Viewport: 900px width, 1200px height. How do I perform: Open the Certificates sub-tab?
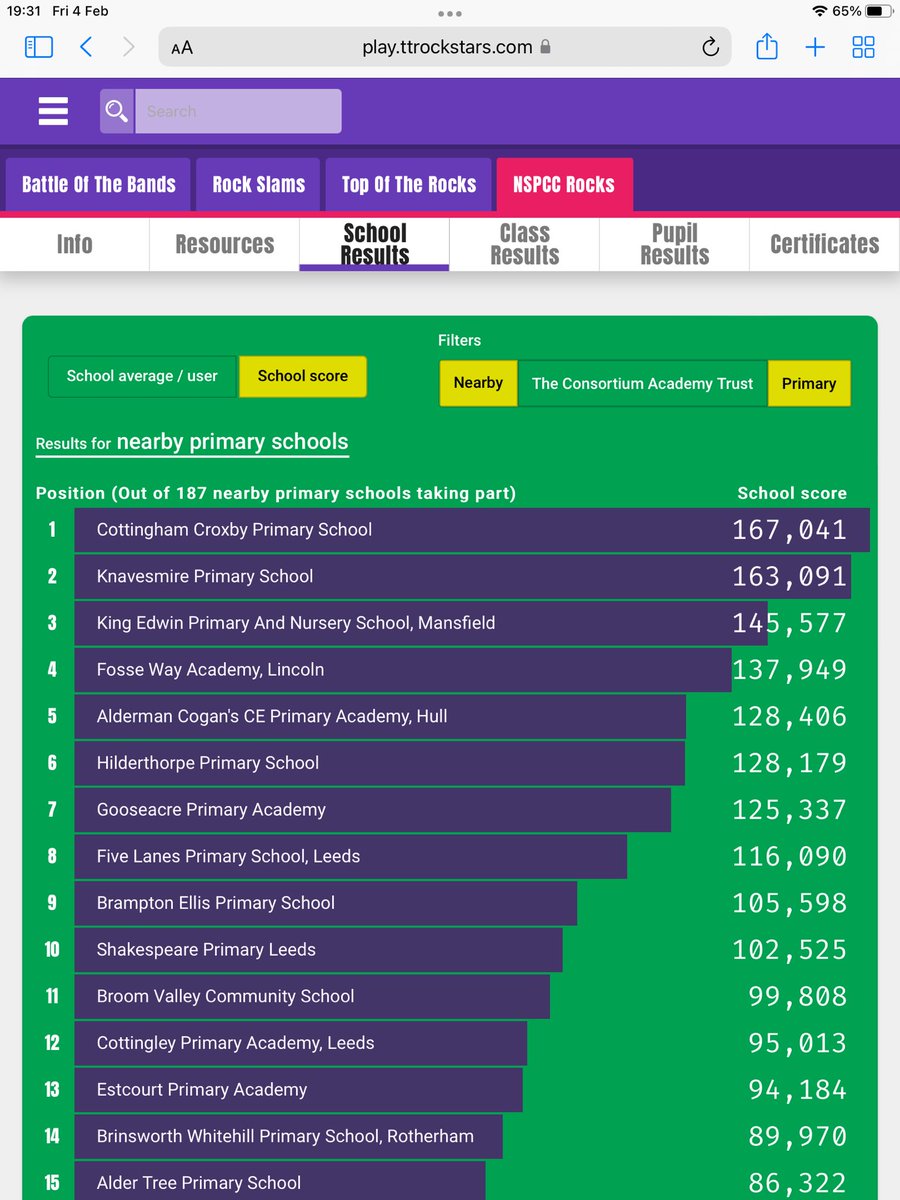click(825, 245)
